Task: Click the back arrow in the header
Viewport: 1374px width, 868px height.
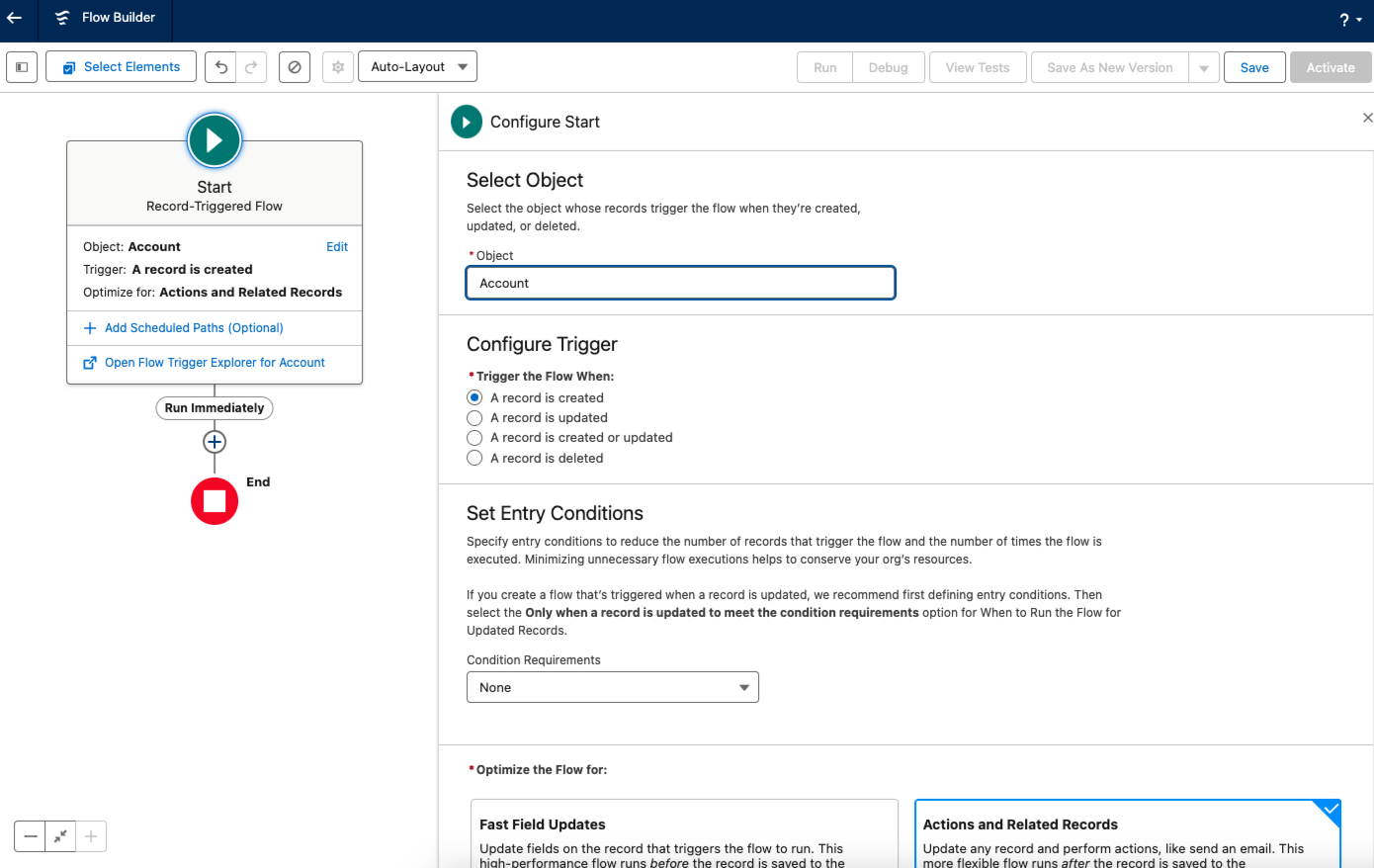Action: click(15, 18)
